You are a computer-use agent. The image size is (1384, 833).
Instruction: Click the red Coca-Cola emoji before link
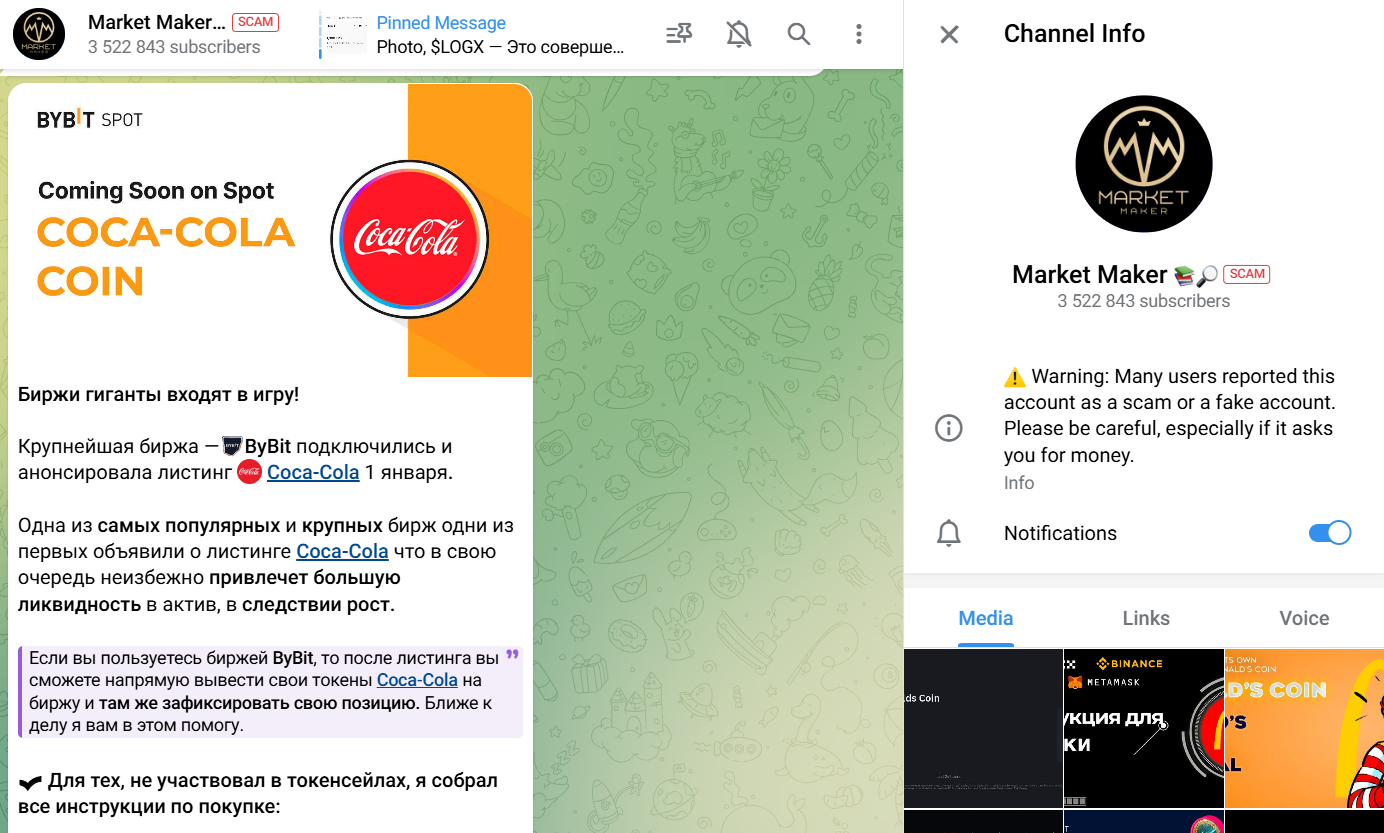250,473
